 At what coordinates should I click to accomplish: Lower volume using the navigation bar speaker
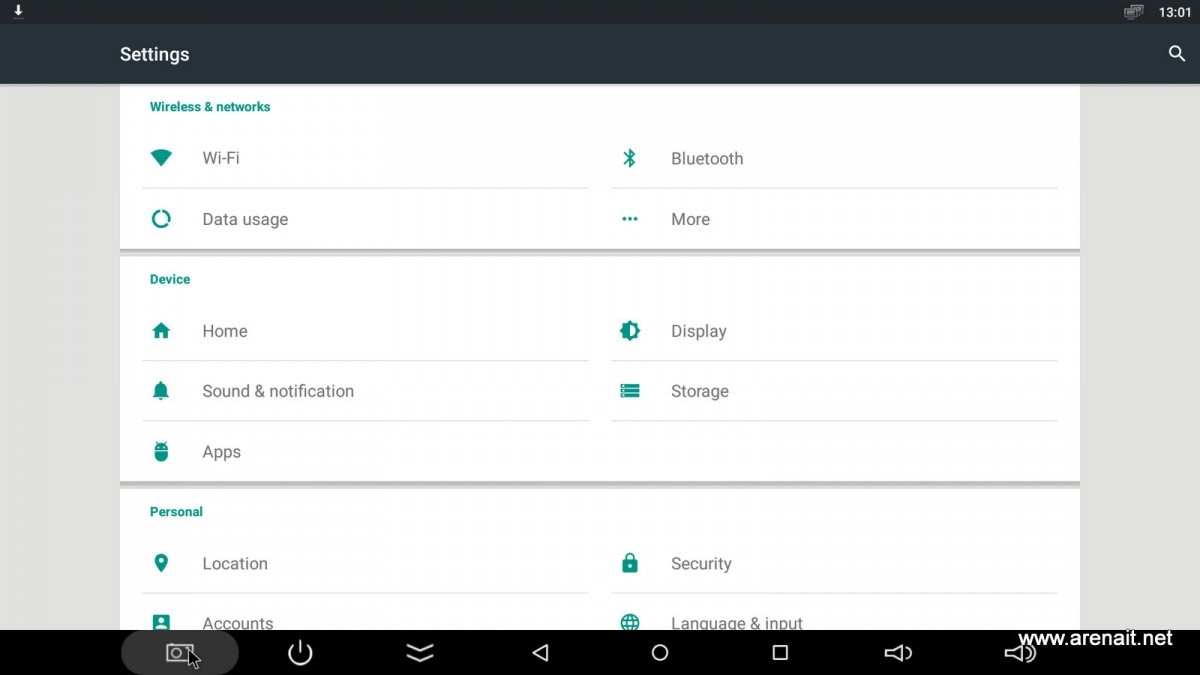tap(898, 653)
